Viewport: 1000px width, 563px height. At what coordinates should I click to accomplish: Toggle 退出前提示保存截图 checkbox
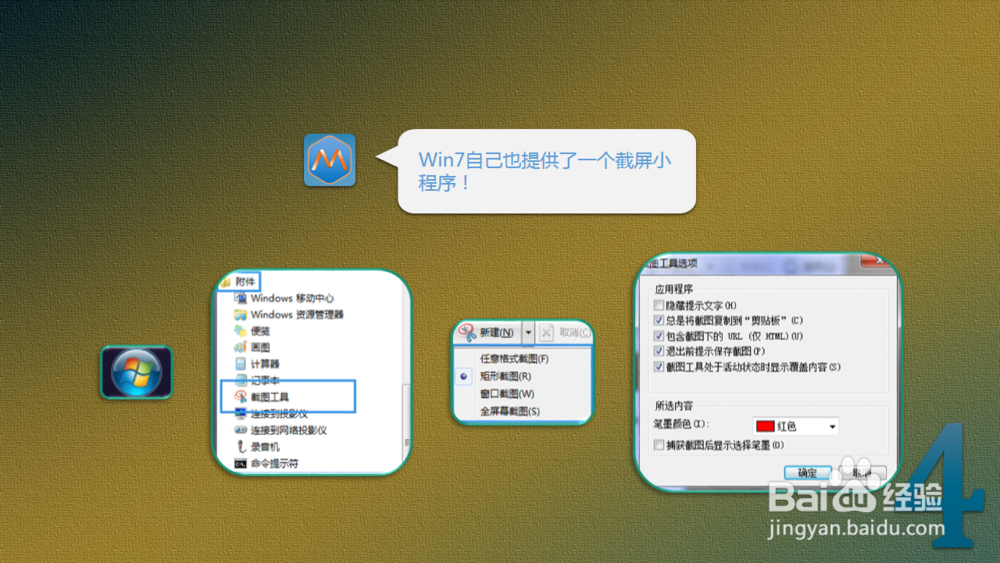coord(659,351)
